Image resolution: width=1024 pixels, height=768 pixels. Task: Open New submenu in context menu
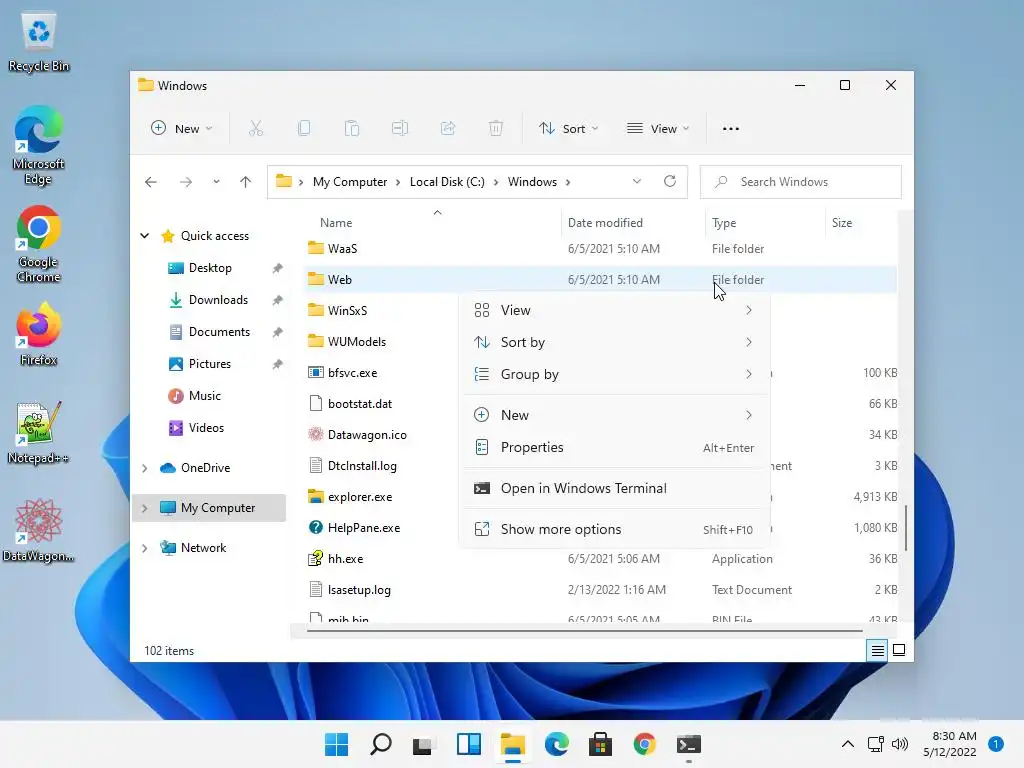[x=615, y=415]
